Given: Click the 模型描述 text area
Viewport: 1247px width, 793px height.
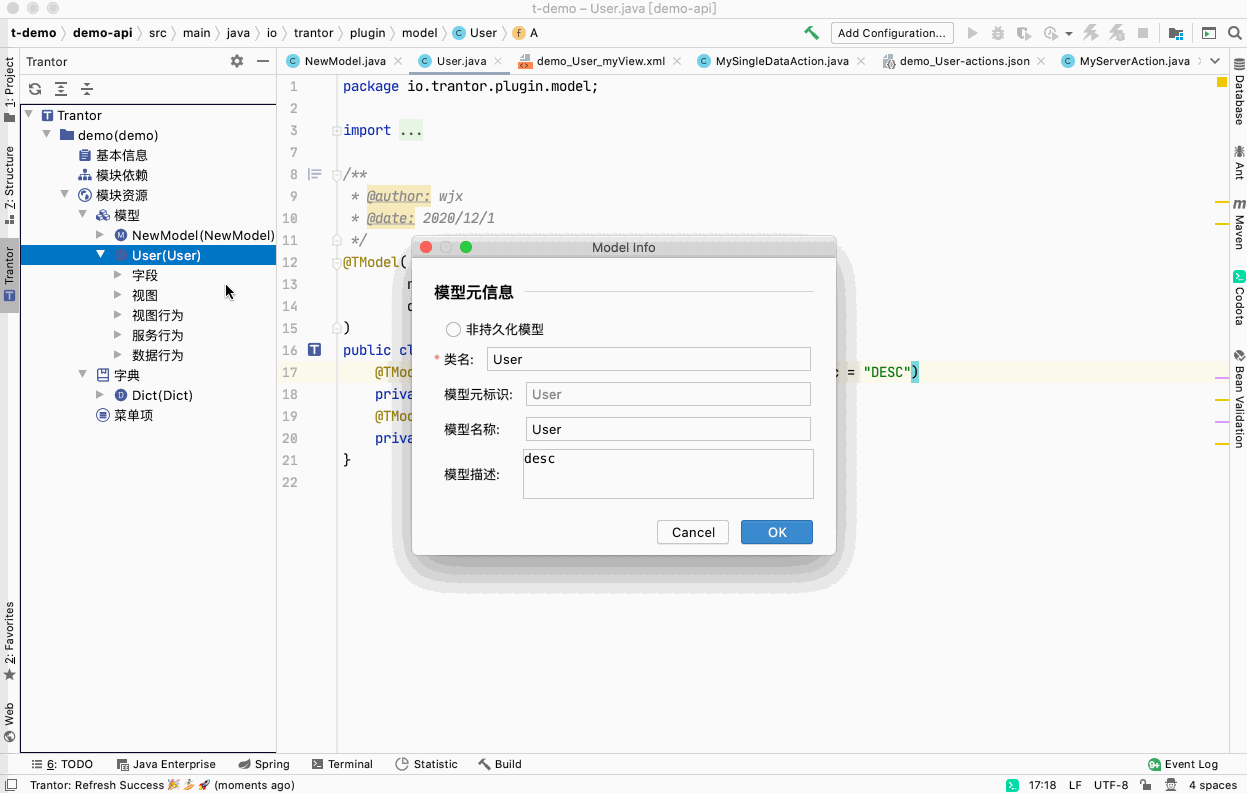Looking at the screenshot, I should click(668, 473).
